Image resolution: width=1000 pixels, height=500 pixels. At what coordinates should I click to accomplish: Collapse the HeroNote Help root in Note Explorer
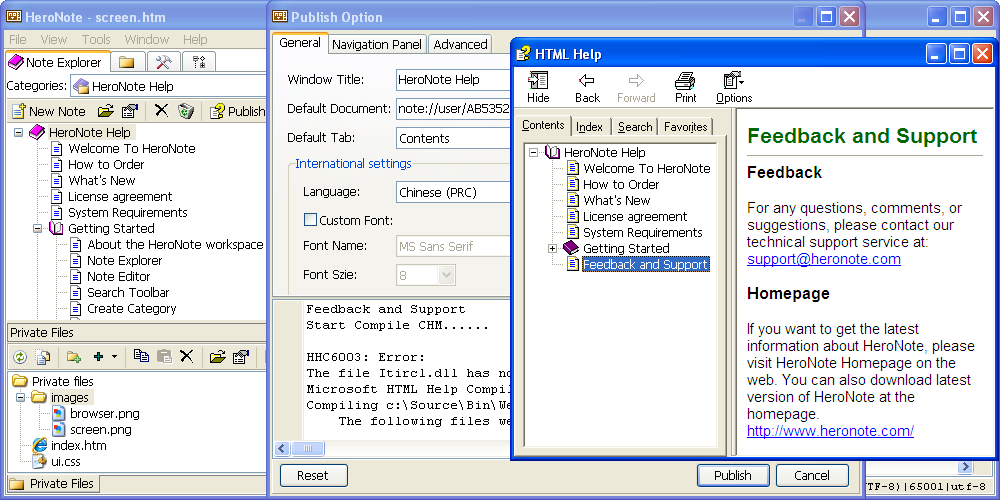[18, 133]
